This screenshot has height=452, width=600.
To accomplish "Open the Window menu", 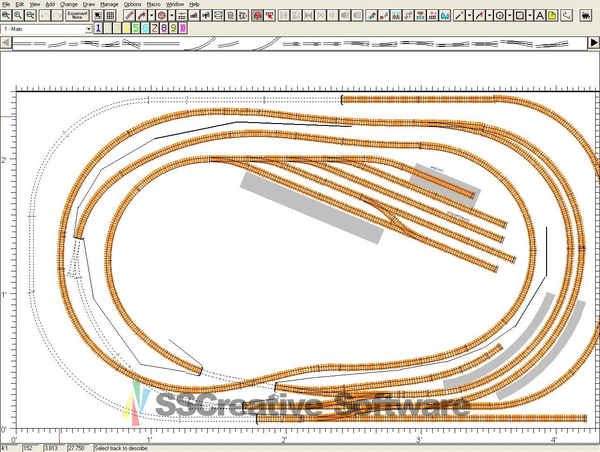I will [175, 4].
